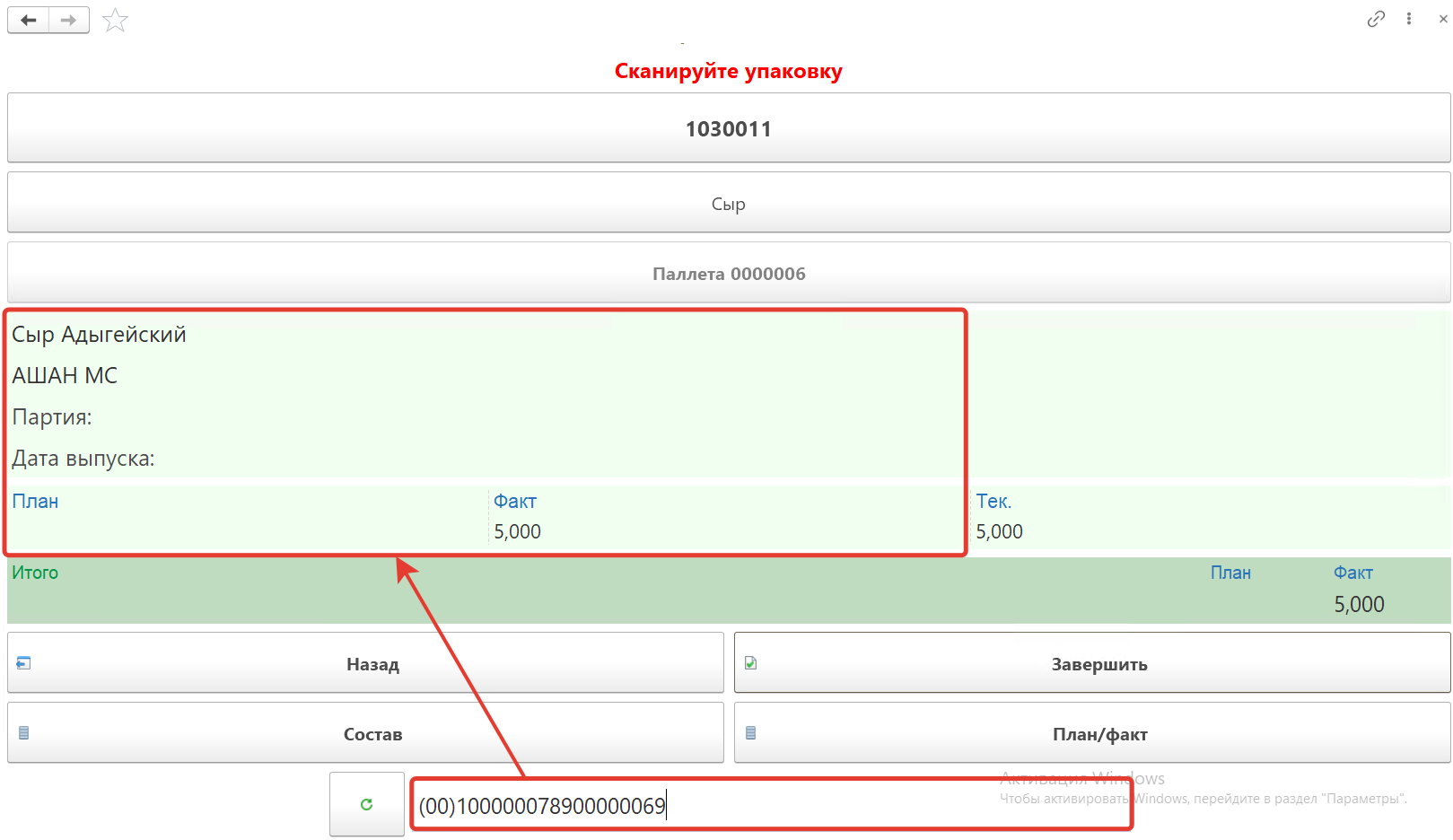Click the План column header link

click(35, 502)
